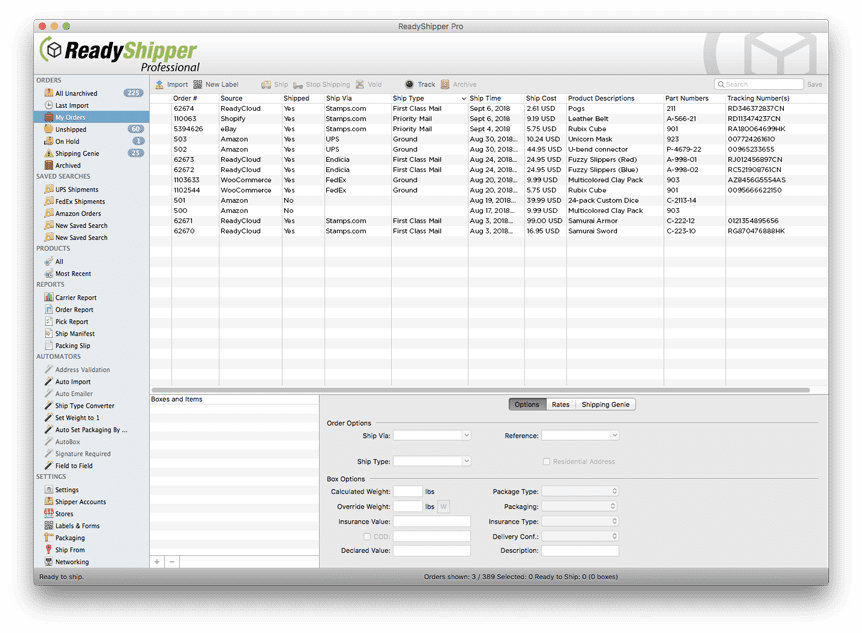Viewport: 862px width, 633px height.
Task: Open Field to Field automator
Action: [74, 466]
